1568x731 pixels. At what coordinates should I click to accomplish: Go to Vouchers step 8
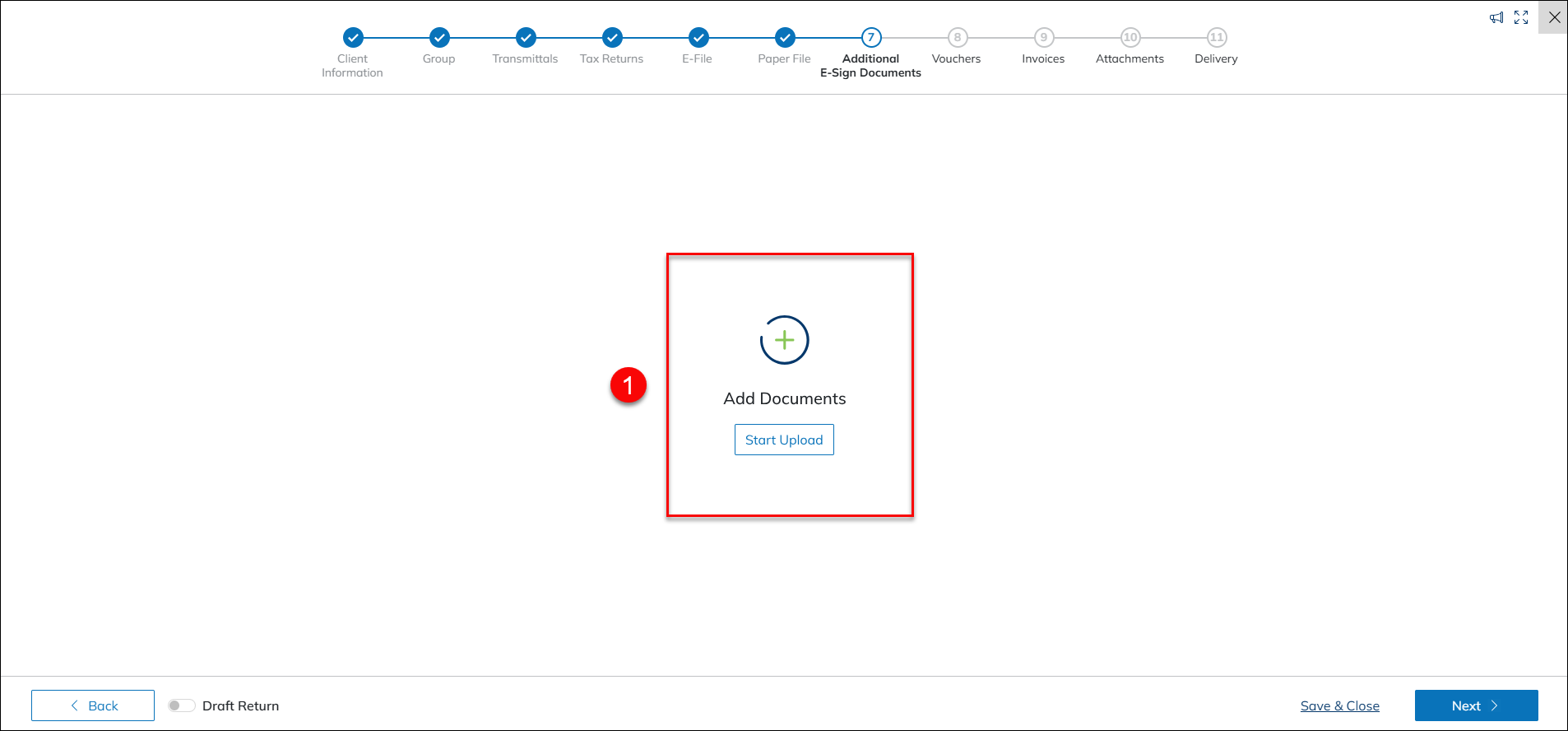(x=957, y=38)
